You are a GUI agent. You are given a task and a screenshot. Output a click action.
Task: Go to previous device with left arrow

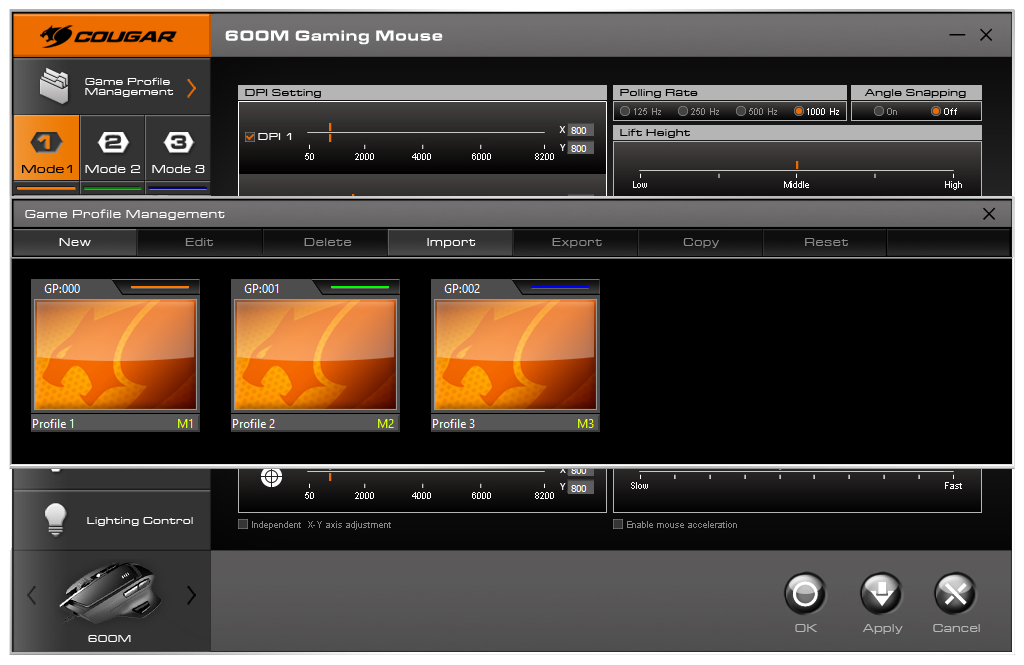pos(31,596)
